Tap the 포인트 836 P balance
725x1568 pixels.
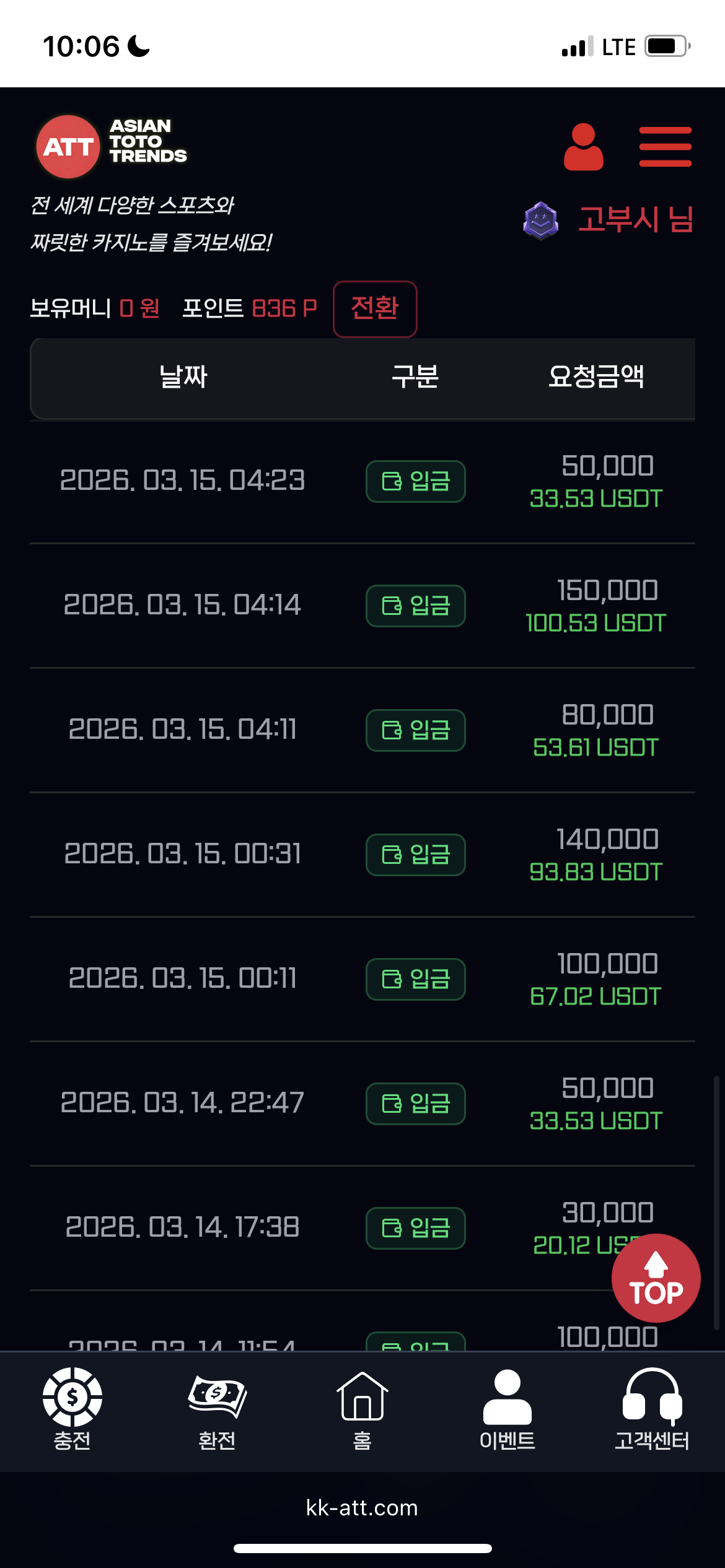pyautogui.click(x=250, y=308)
